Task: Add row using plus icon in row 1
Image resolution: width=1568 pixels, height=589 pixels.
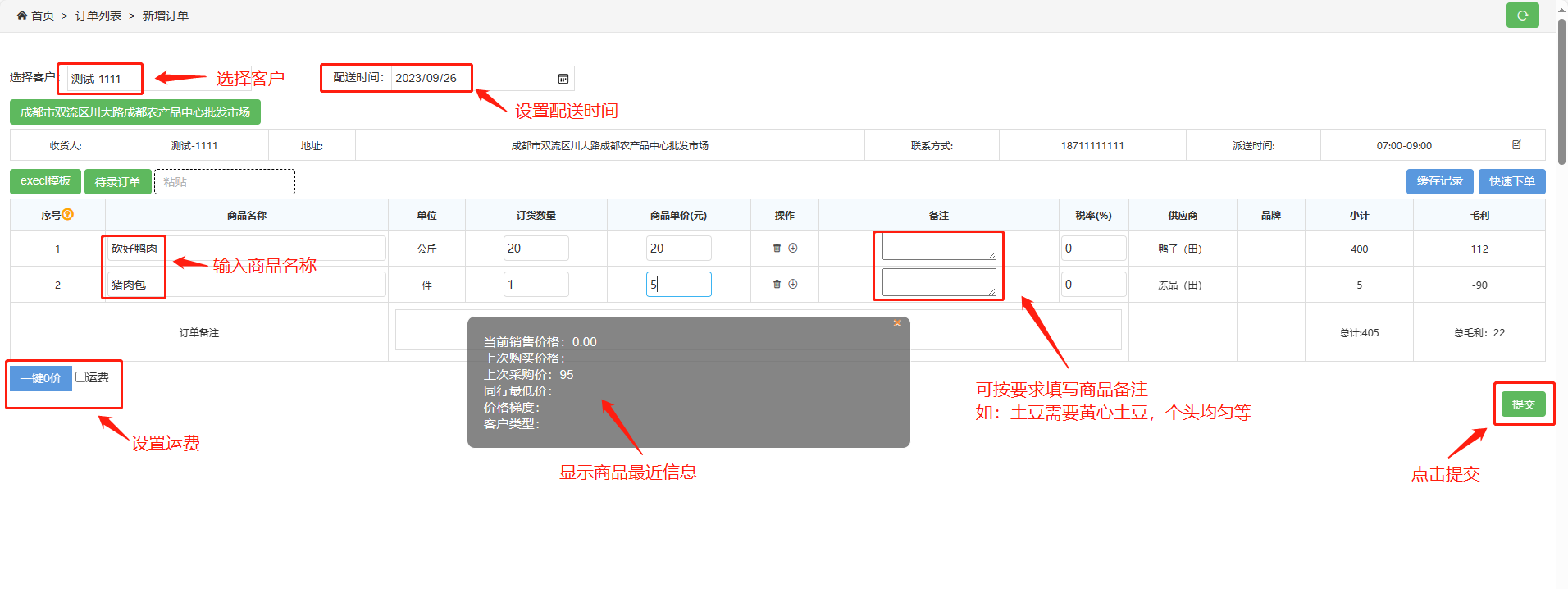Action: 793,248
